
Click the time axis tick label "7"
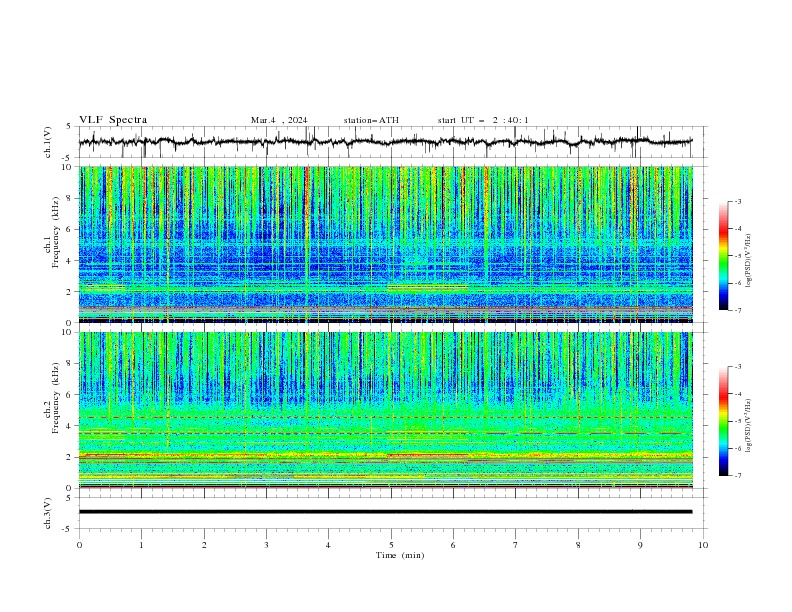(516, 545)
